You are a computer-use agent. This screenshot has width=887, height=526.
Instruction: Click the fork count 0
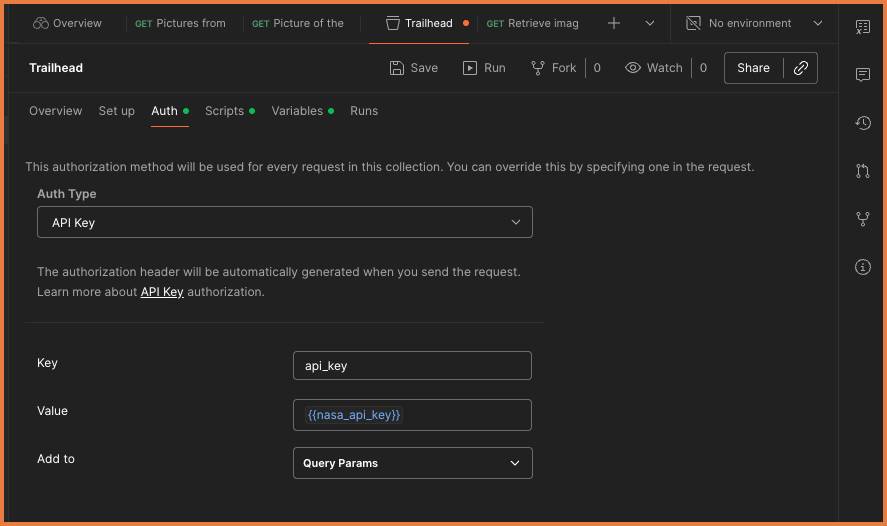[x=597, y=68]
